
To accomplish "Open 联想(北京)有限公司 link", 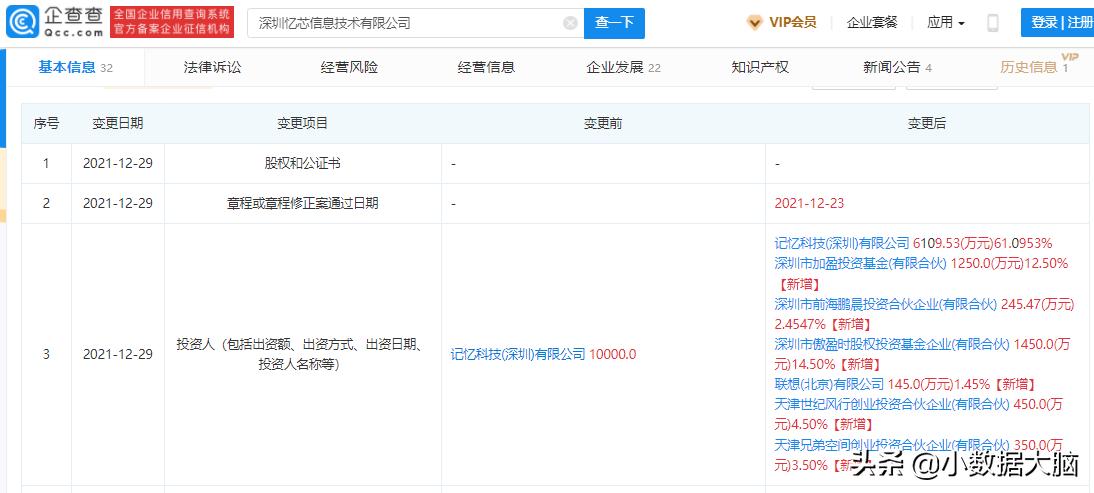I will pos(830,384).
